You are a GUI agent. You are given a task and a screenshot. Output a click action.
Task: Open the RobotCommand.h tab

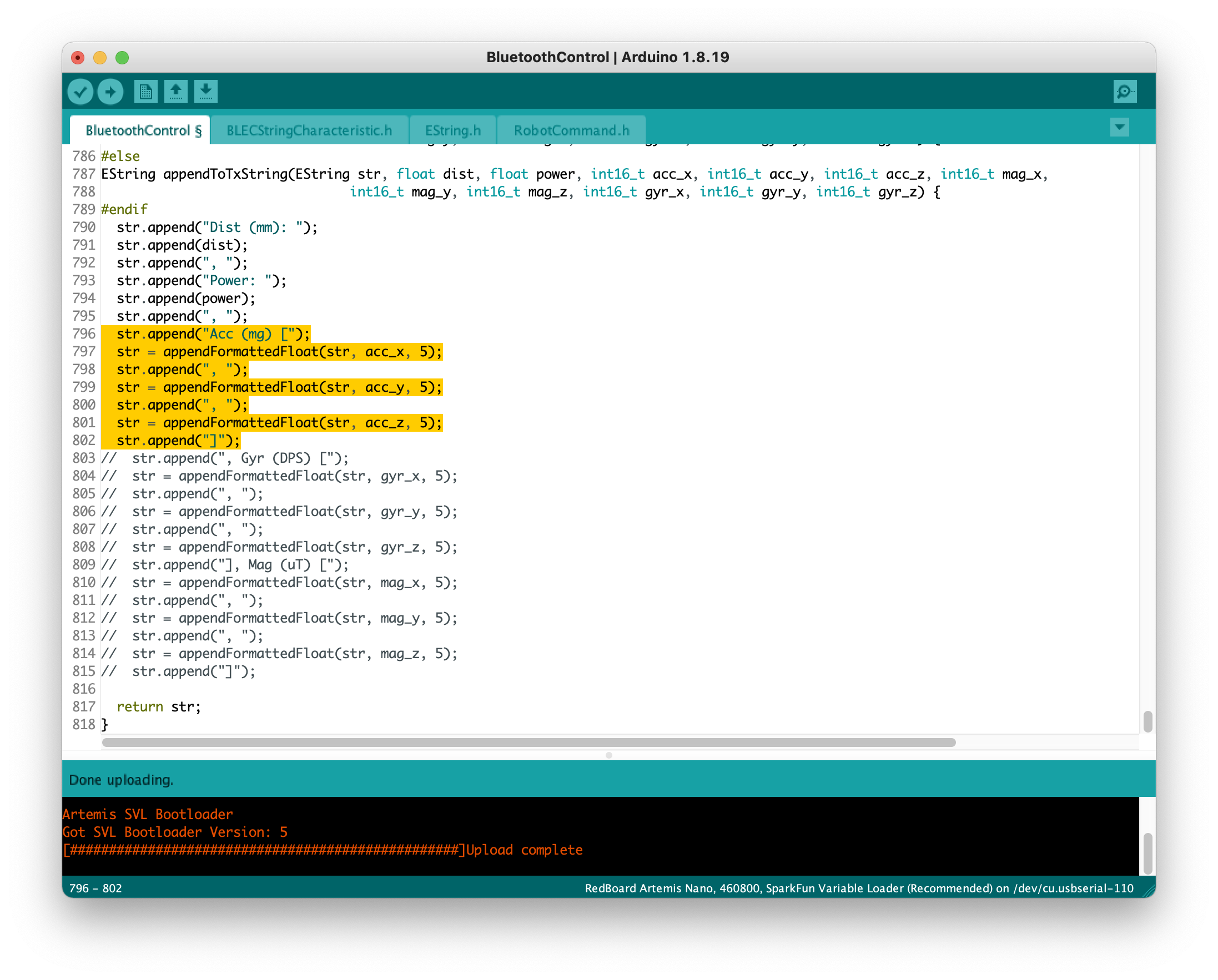click(572, 130)
